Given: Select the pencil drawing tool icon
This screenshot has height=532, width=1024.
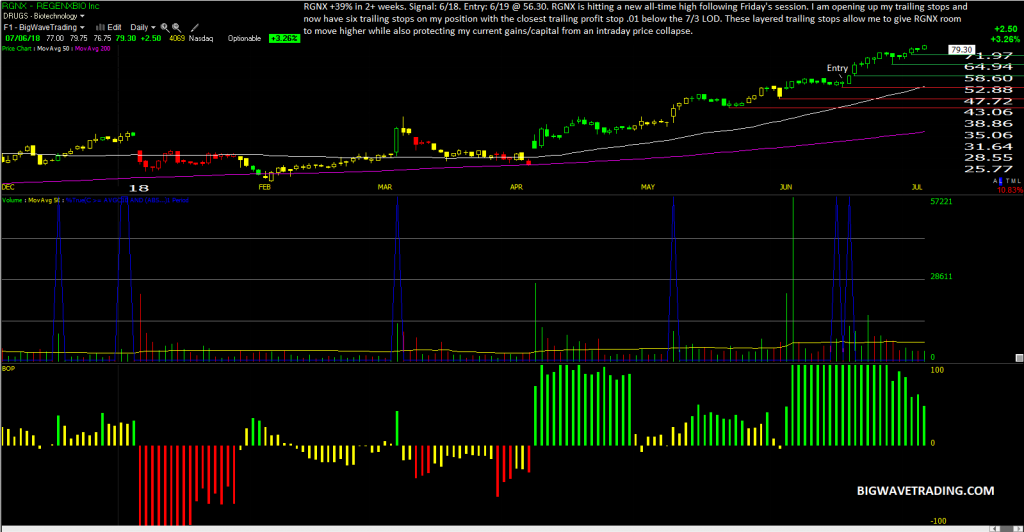Looking at the screenshot, I should click(x=194, y=27).
